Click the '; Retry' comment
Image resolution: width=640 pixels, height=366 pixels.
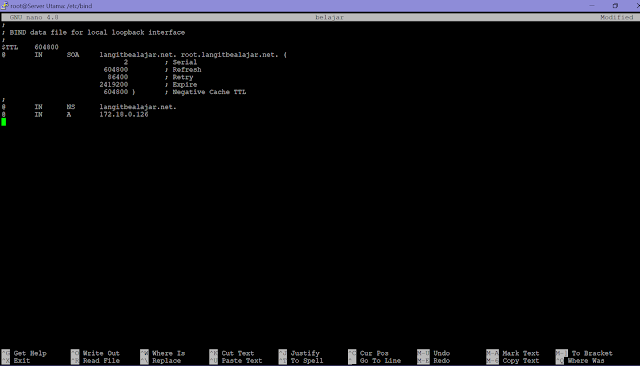pos(179,77)
